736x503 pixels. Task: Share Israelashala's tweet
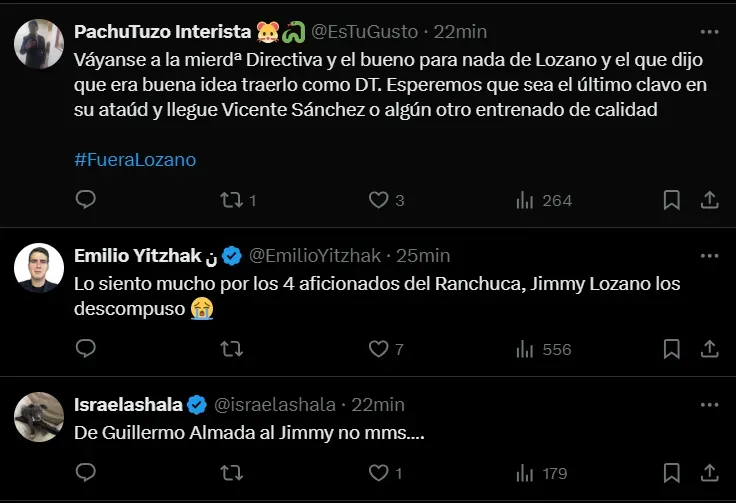click(709, 473)
